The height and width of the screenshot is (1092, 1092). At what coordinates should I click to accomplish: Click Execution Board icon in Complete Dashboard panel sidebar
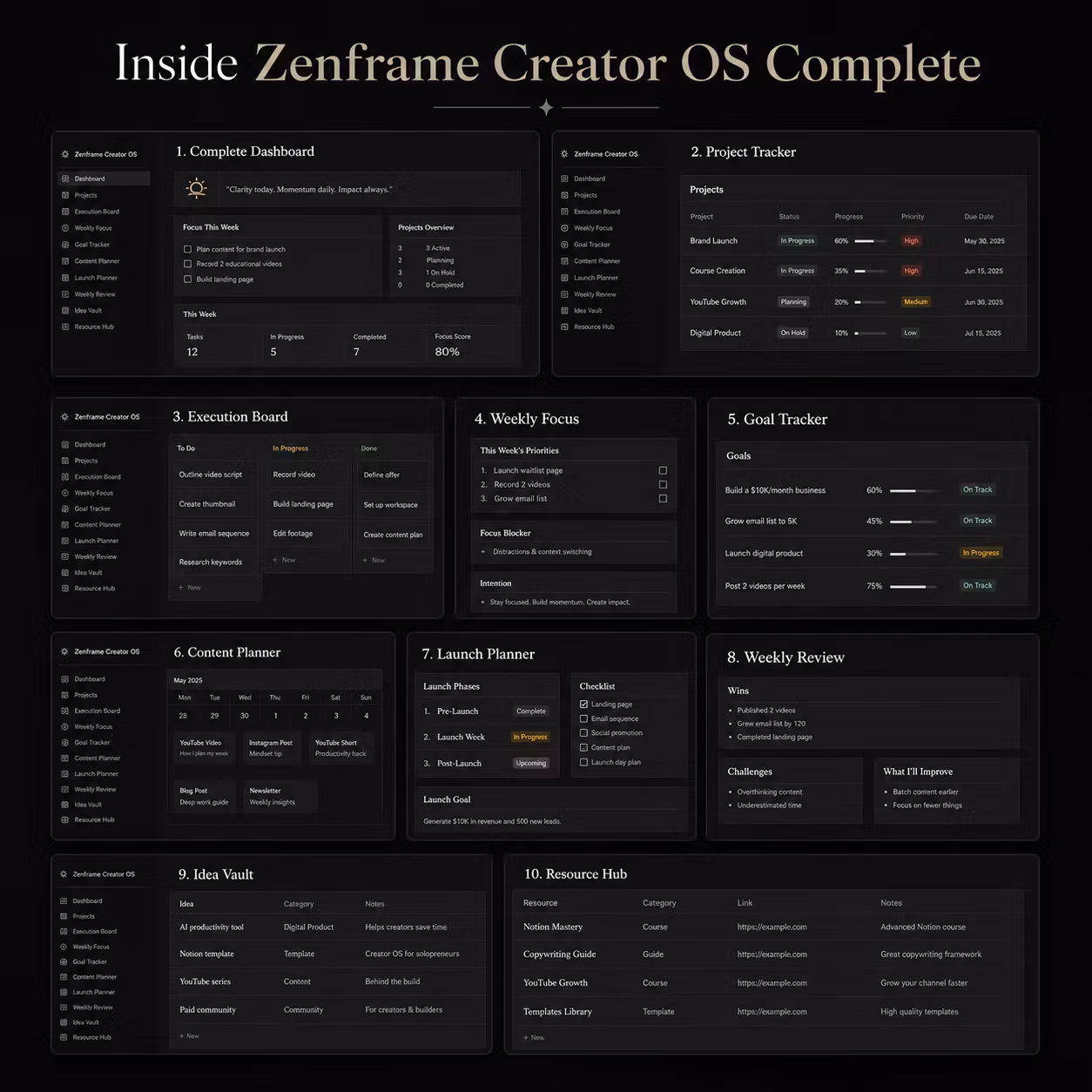click(65, 212)
